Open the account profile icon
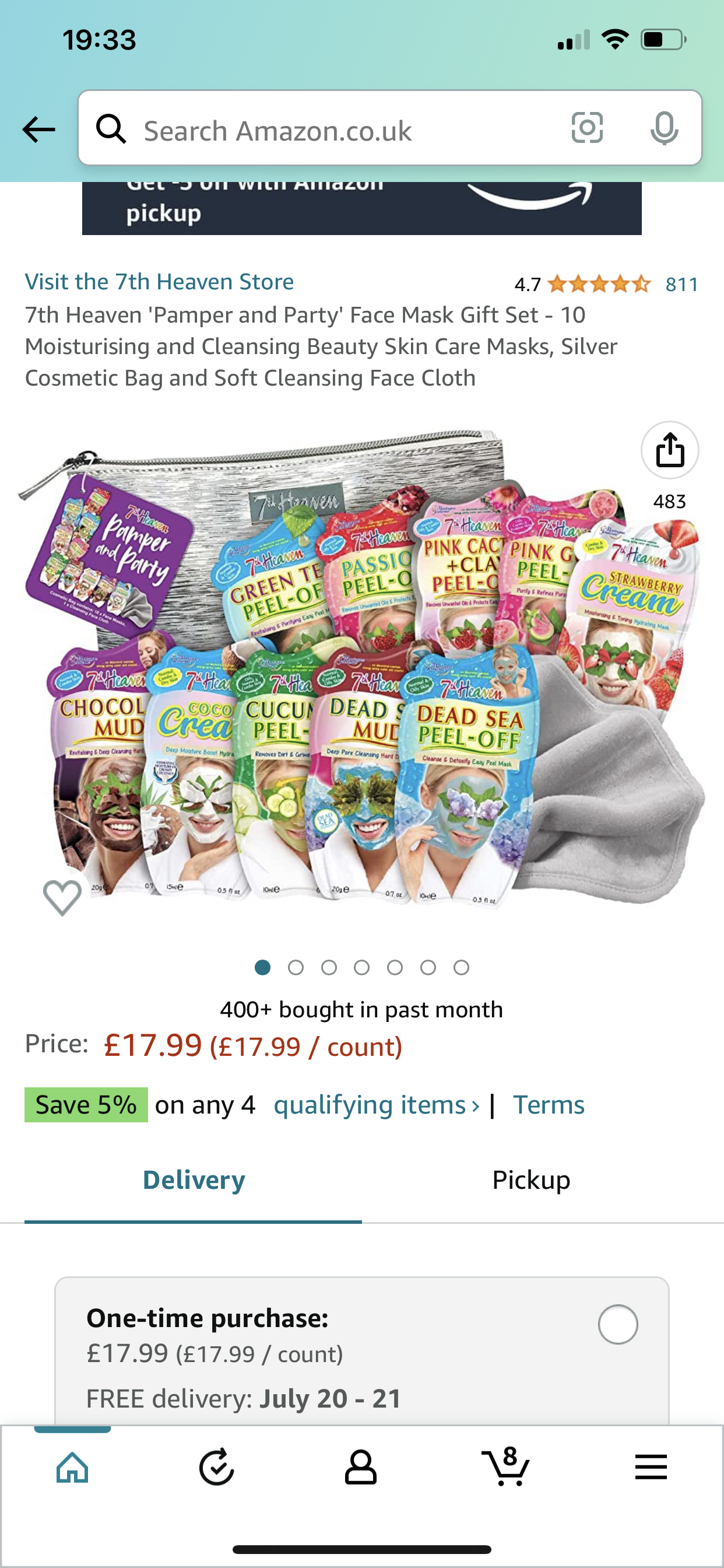The height and width of the screenshot is (1568, 724). (361, 1467)
